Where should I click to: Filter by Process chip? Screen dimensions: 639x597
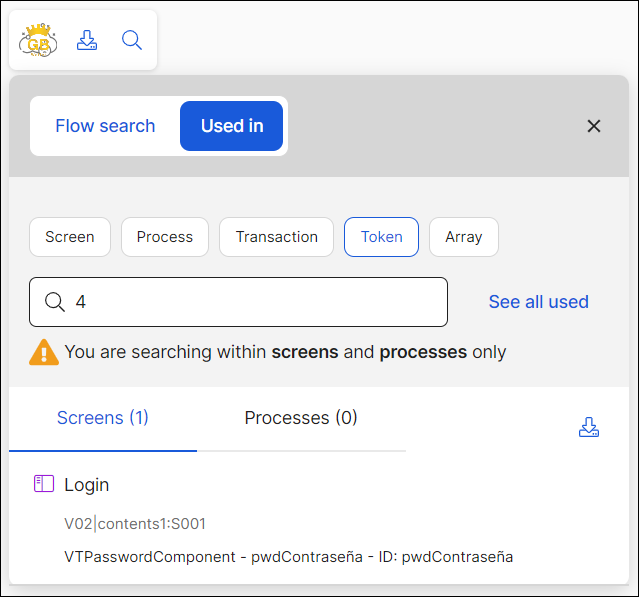(165, 237)
